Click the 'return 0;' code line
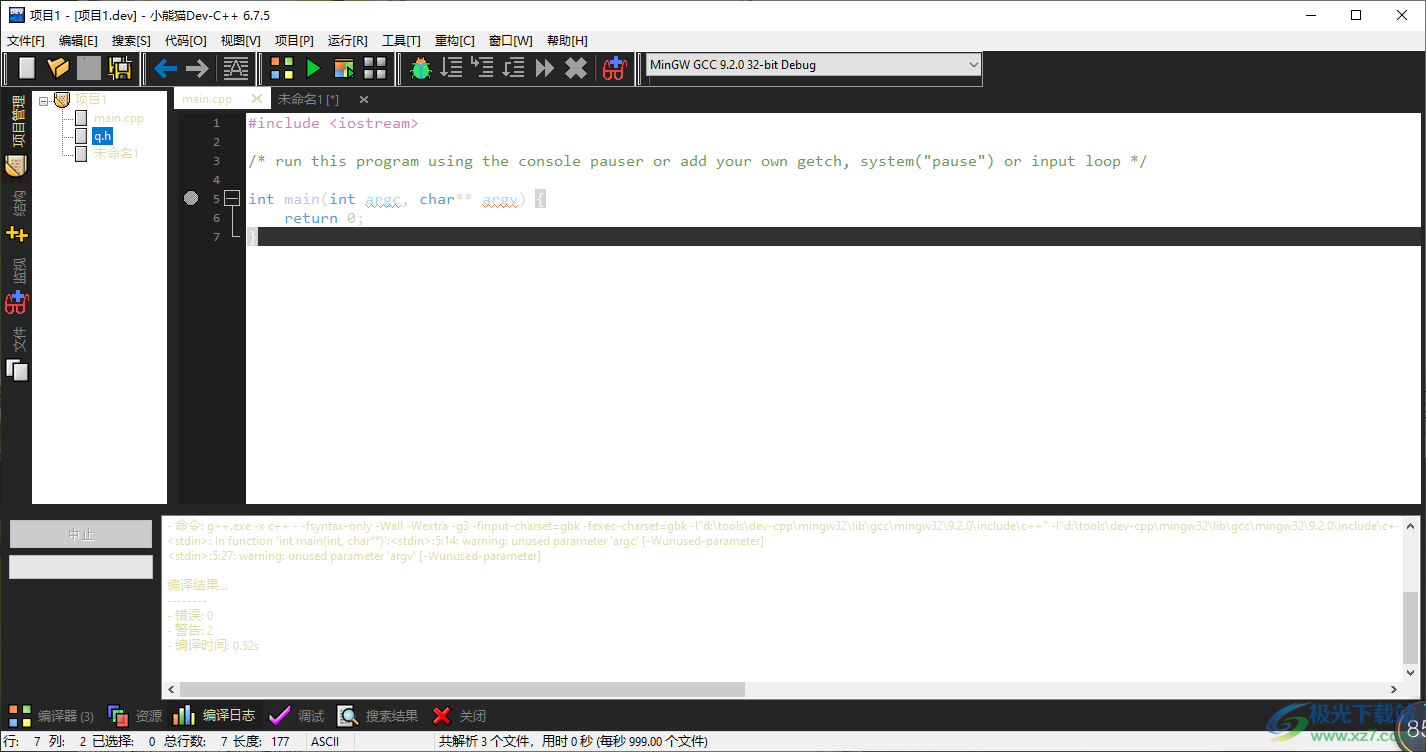Image resolution: width=1426 pixels, height=752 pixels. 324,218
